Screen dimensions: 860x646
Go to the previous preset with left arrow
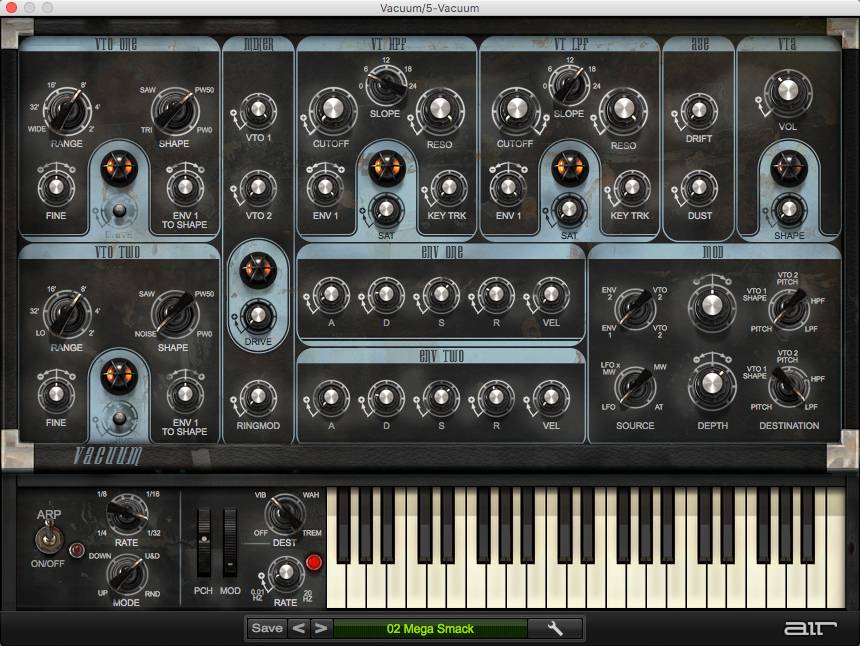point(299,628)
